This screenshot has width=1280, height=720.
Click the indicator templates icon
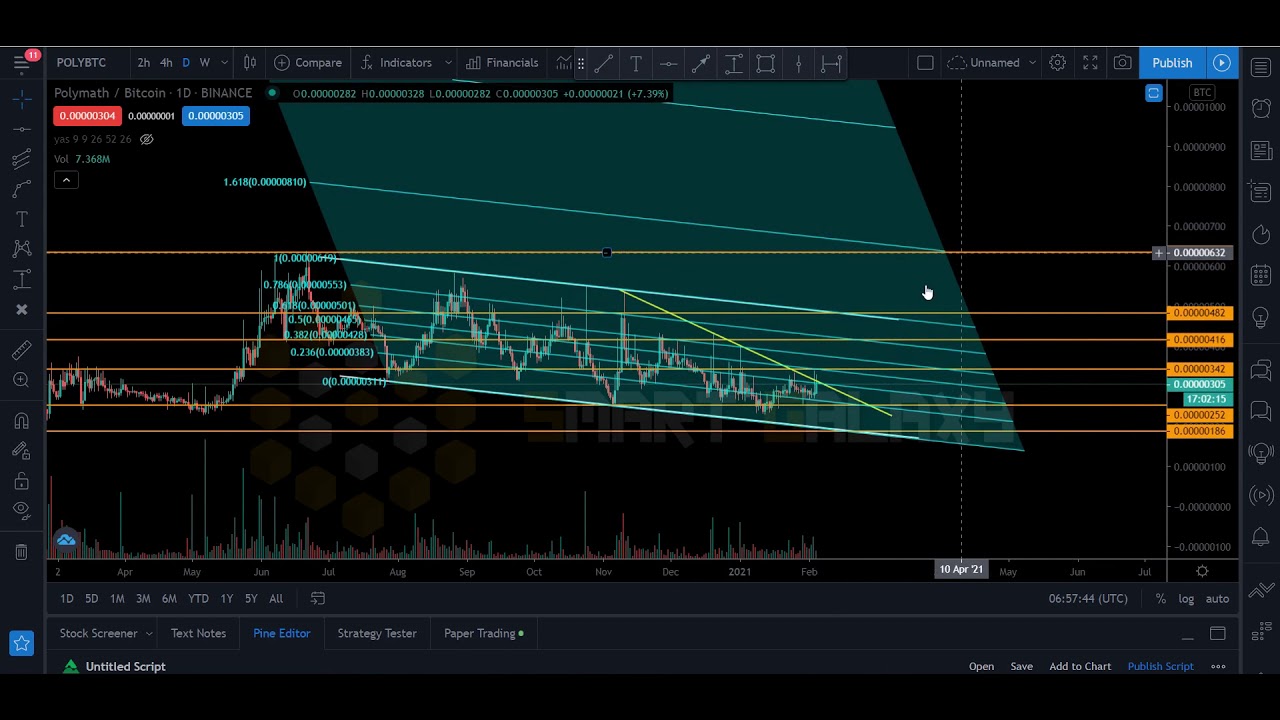pyautogui.click(x=564, y=62)
